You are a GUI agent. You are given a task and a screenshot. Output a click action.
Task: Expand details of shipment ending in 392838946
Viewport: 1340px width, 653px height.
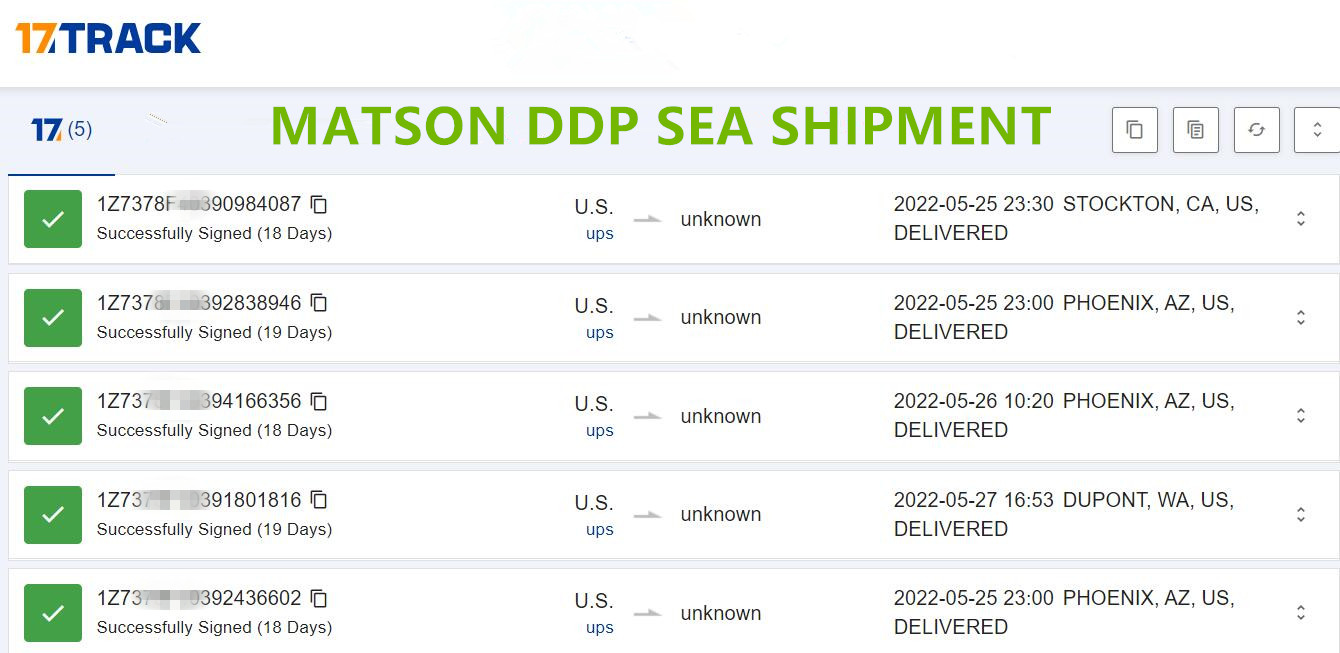coord(1301,317)
